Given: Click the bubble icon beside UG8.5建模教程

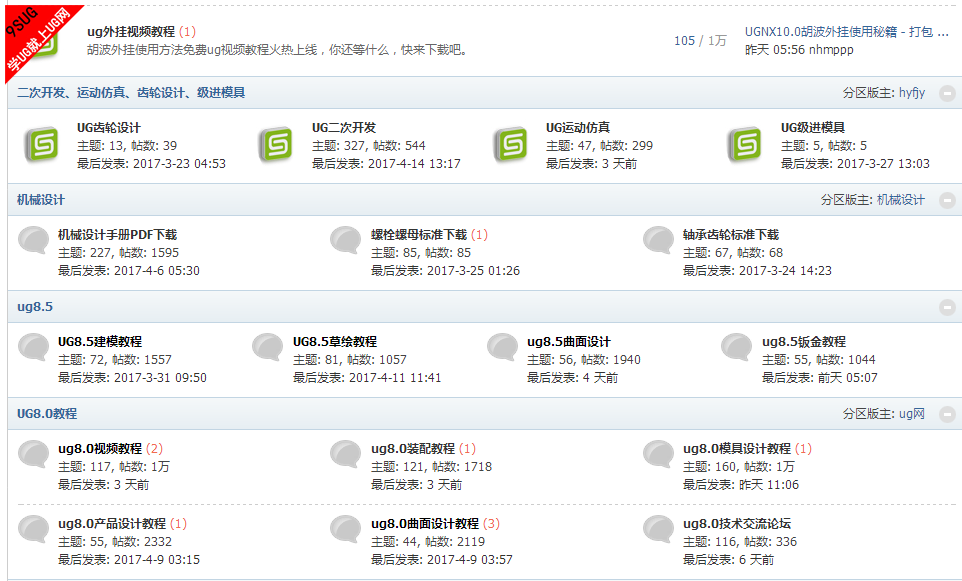Looking at the screenshot, I should (34, 347).
